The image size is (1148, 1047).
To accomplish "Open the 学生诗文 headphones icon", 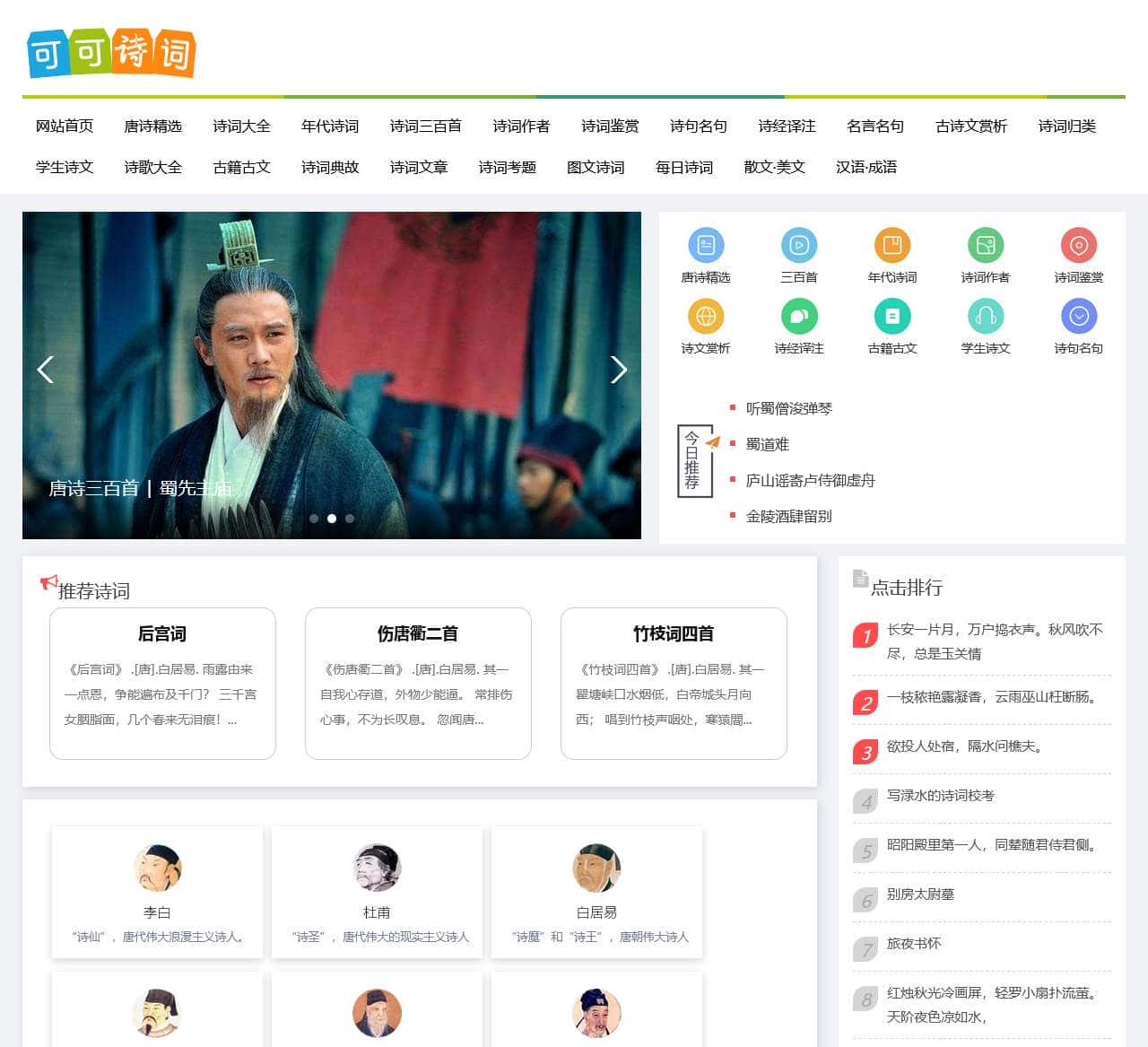I will 986,316.
